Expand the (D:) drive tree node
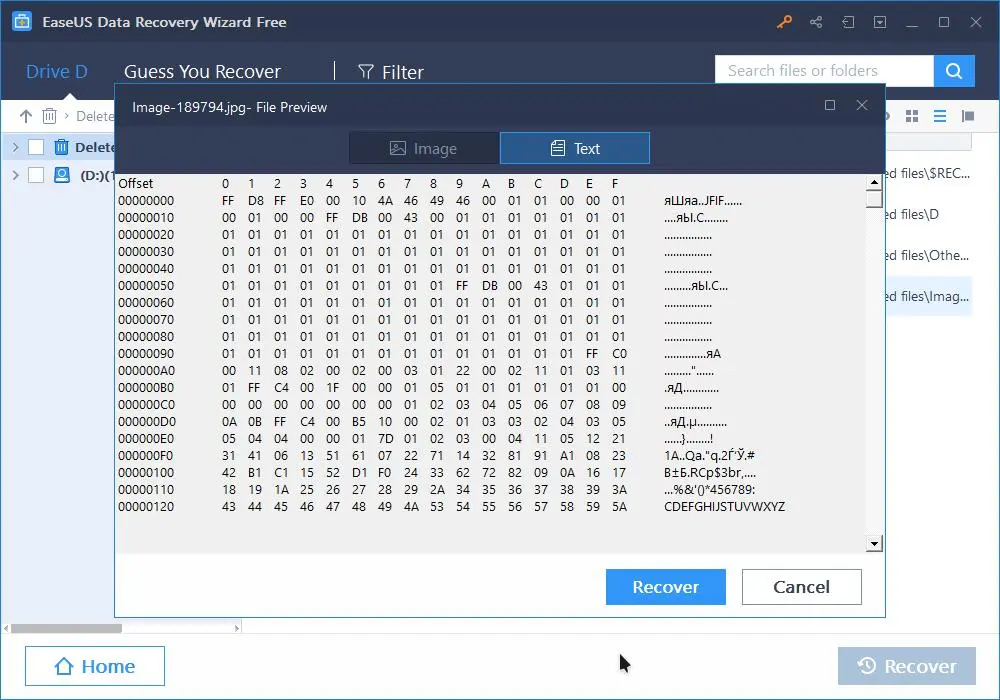1000x700 pixels. (x=16, y=175)
